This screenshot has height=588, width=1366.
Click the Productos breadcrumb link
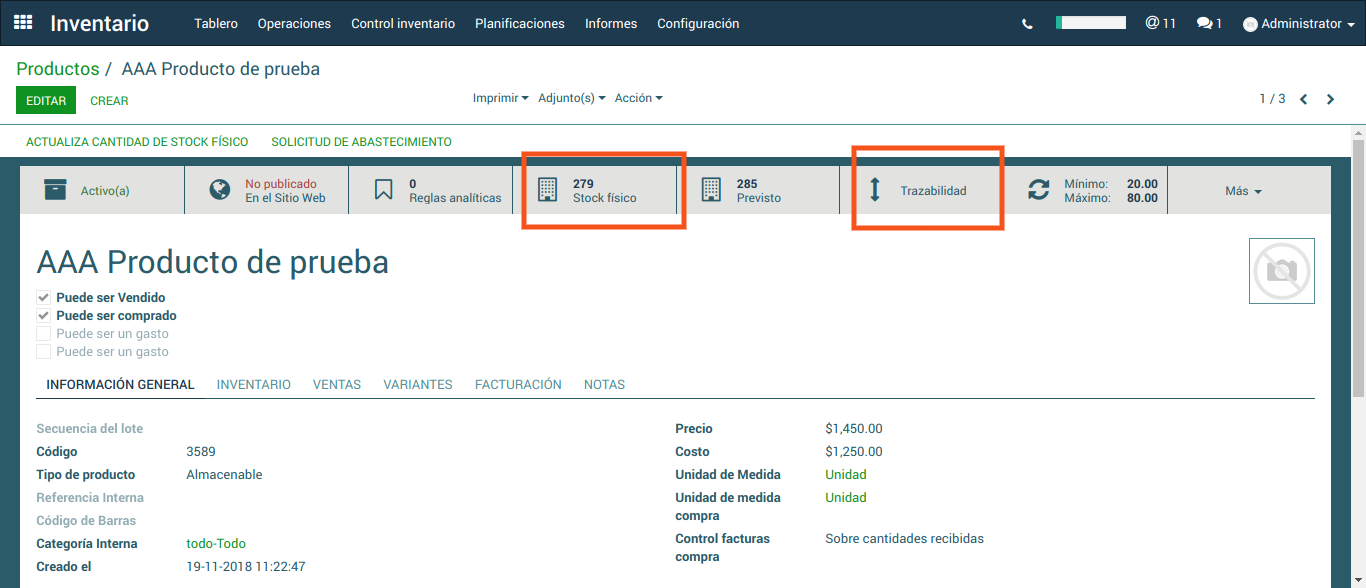coord(58,69)
